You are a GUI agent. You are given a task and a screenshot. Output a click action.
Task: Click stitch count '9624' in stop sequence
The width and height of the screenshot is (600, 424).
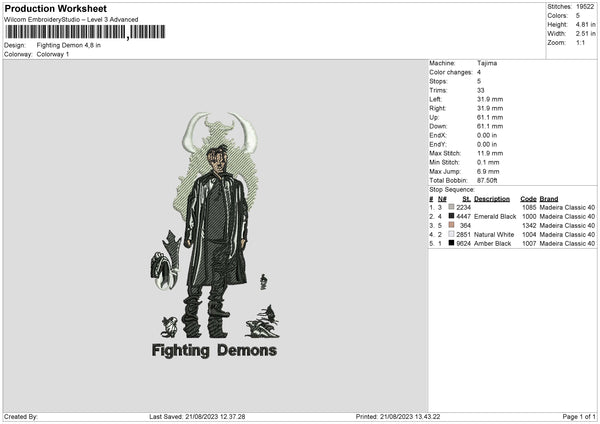point(463,244)
